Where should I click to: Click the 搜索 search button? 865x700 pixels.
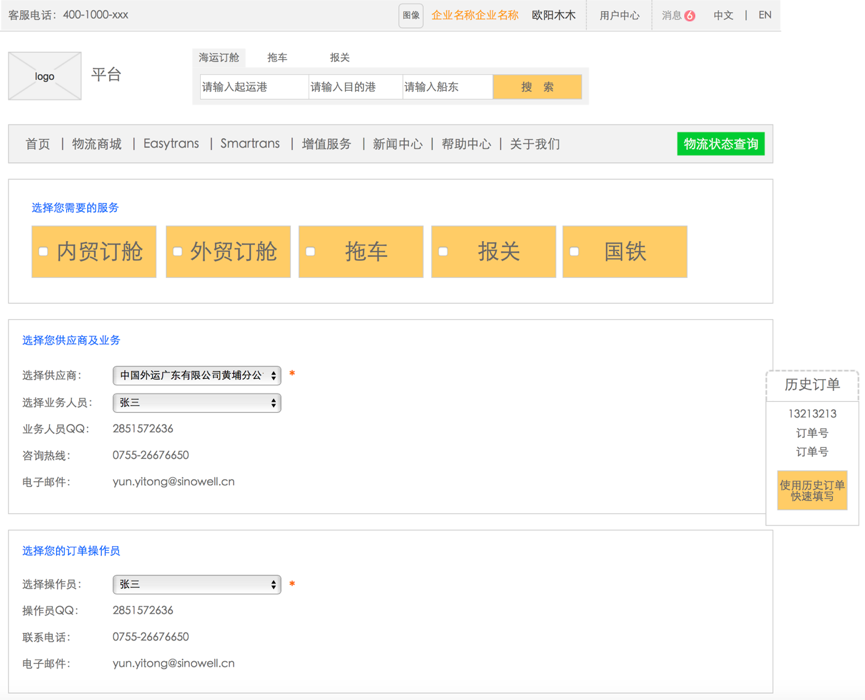coord(537,87)
